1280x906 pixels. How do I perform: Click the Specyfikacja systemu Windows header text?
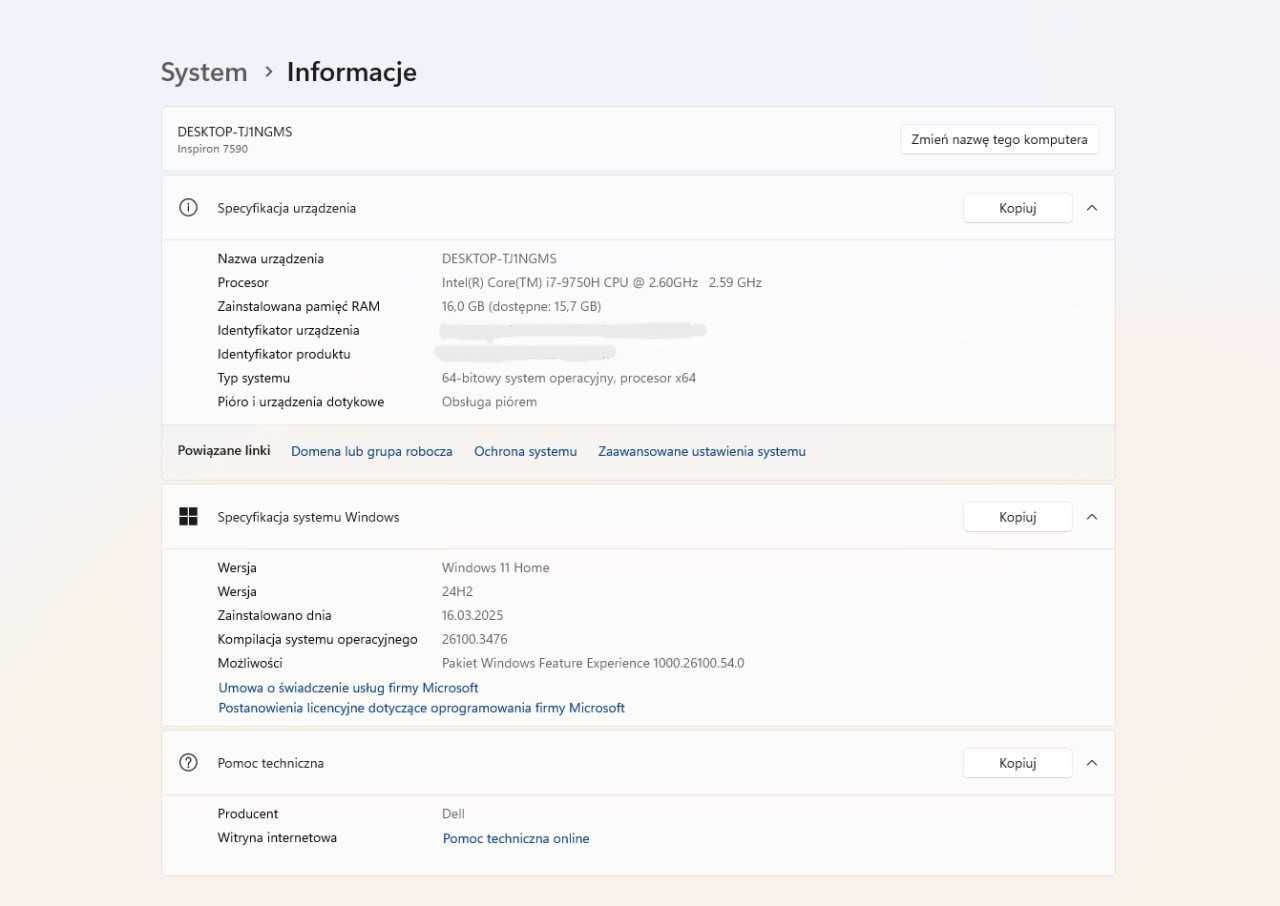309,517
